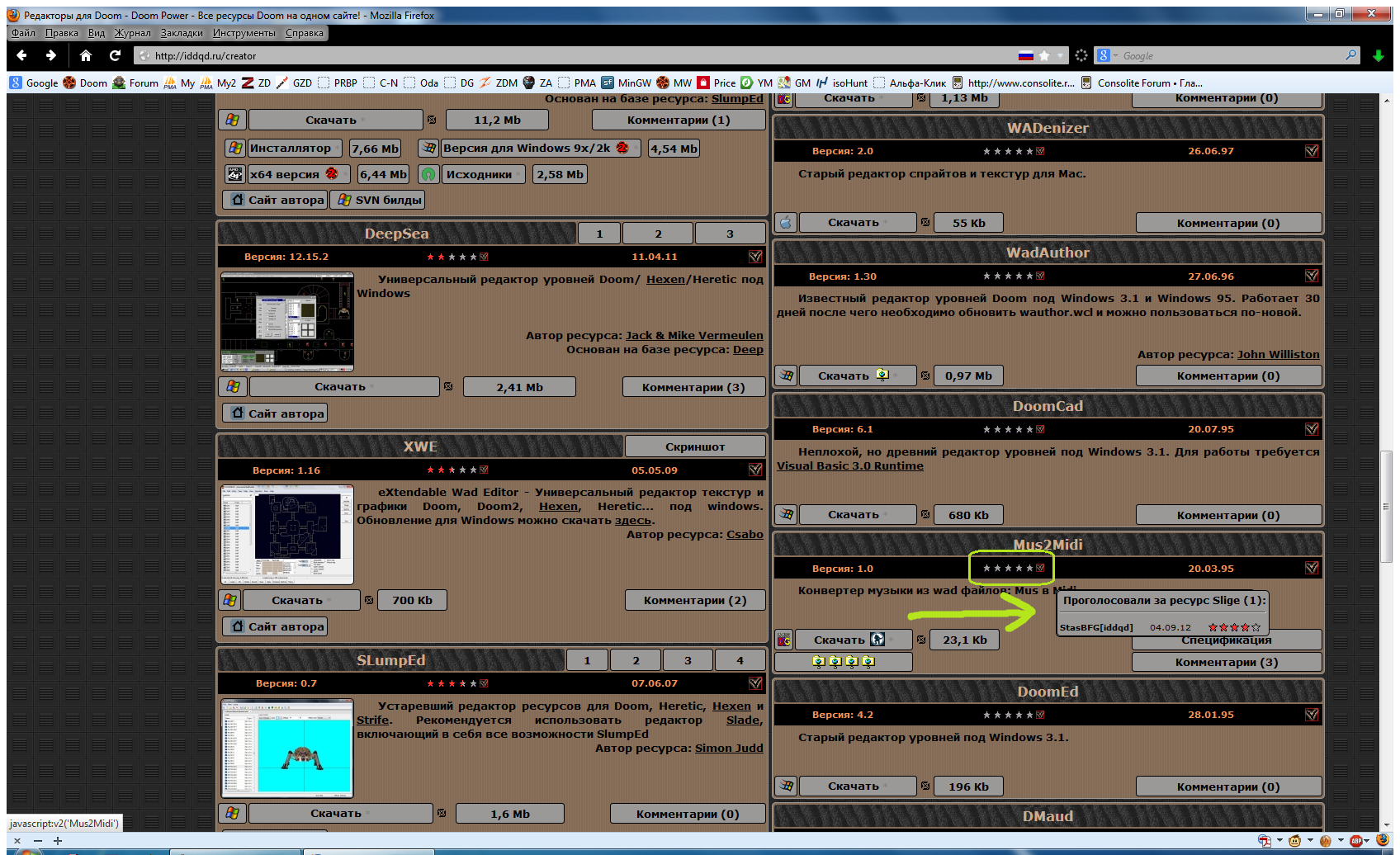This screenshot has height=855, width=1400.
Task: Click the Russian flag icon in the address bar
Action: point(1025,55)
